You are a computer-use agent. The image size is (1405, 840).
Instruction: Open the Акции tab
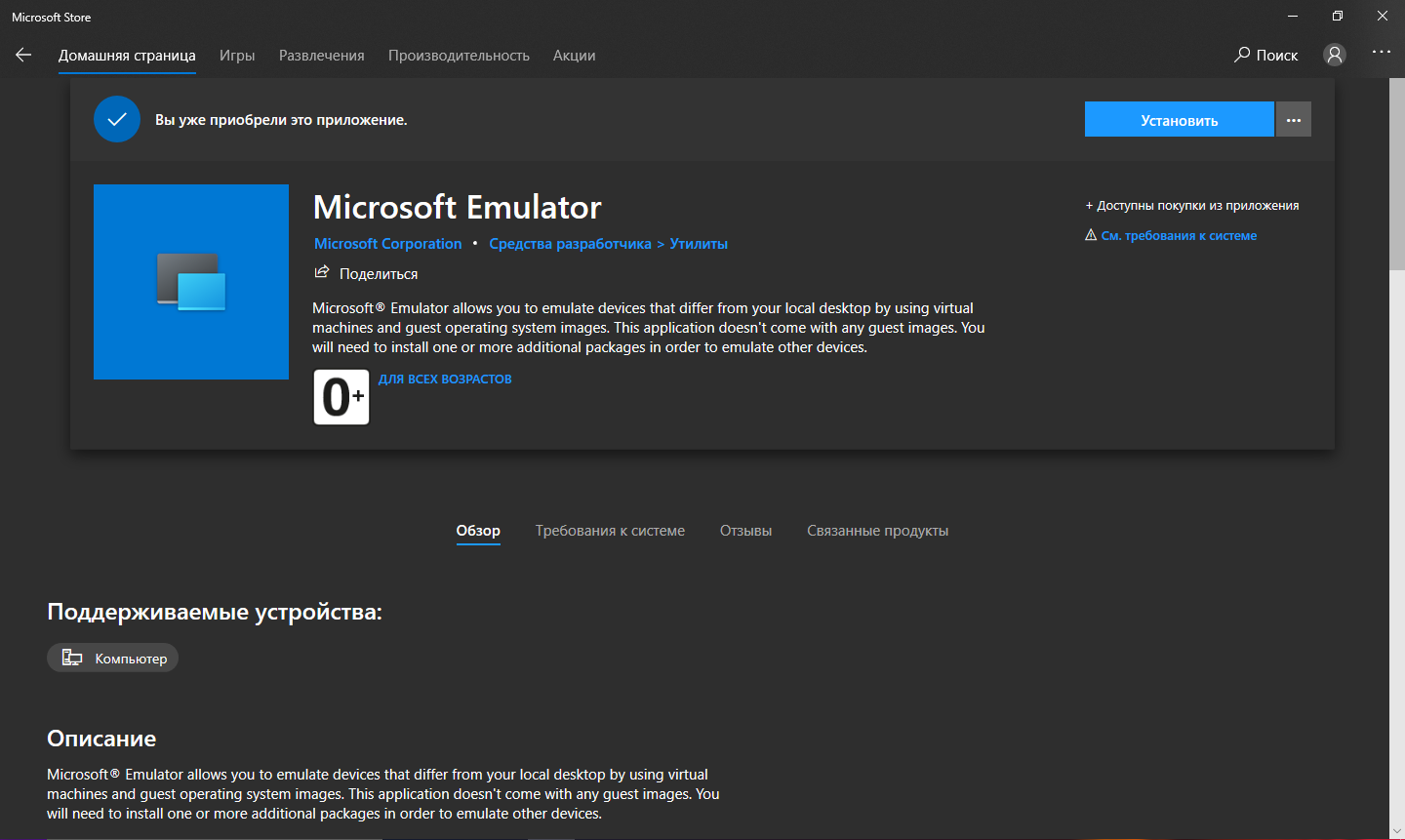[575, 56]
